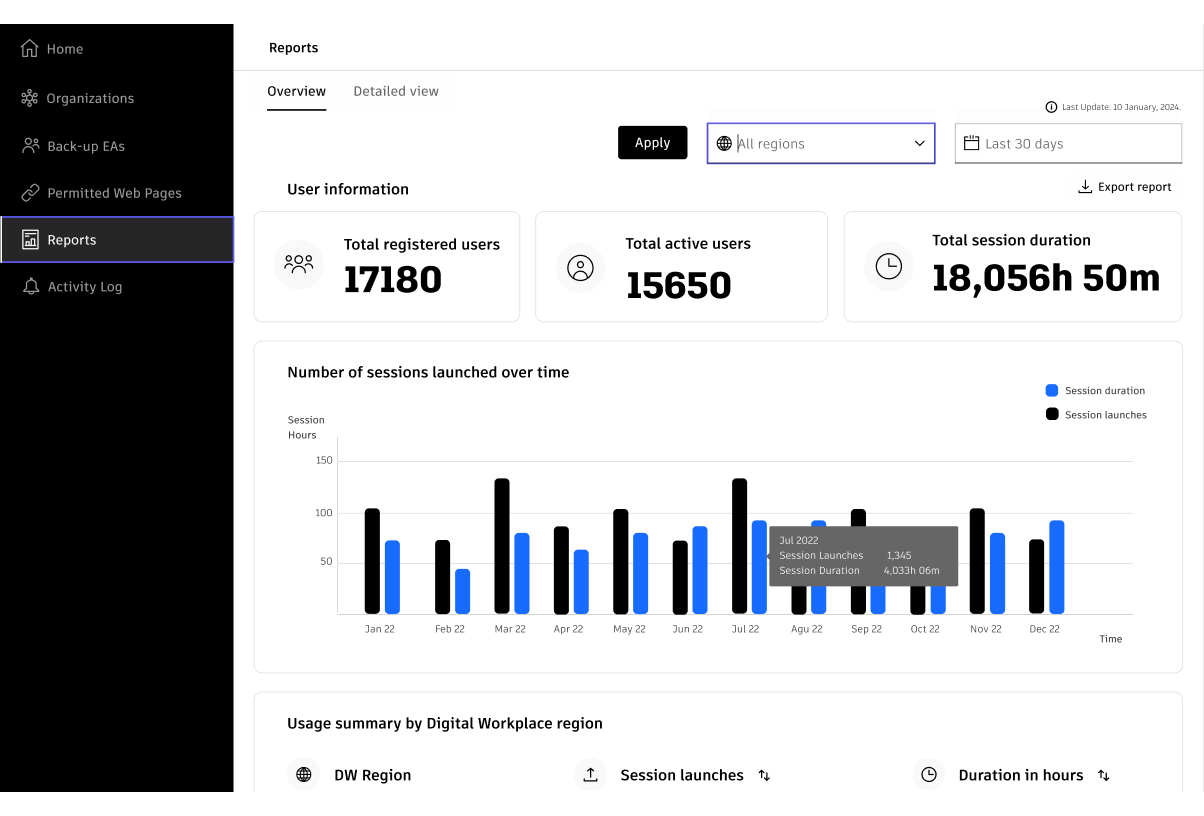
Task: Click the User information heading
Action: click(348, 189)
